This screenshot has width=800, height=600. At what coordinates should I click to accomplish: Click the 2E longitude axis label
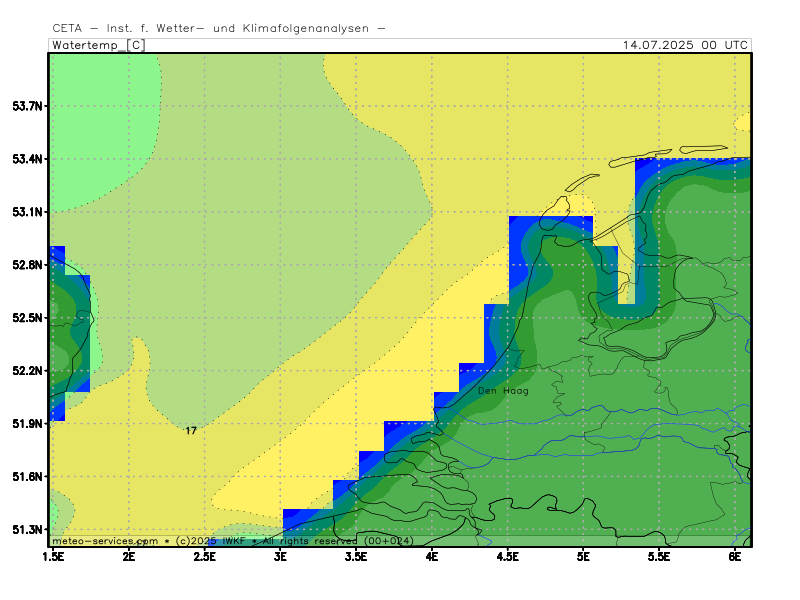(x=129, y=557)
